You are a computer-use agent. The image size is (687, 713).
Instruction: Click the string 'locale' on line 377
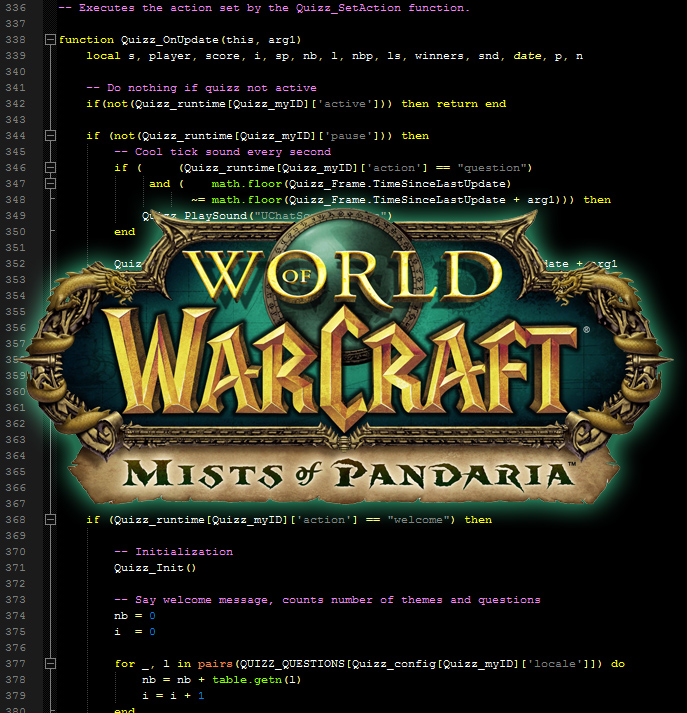coord(554,664)
